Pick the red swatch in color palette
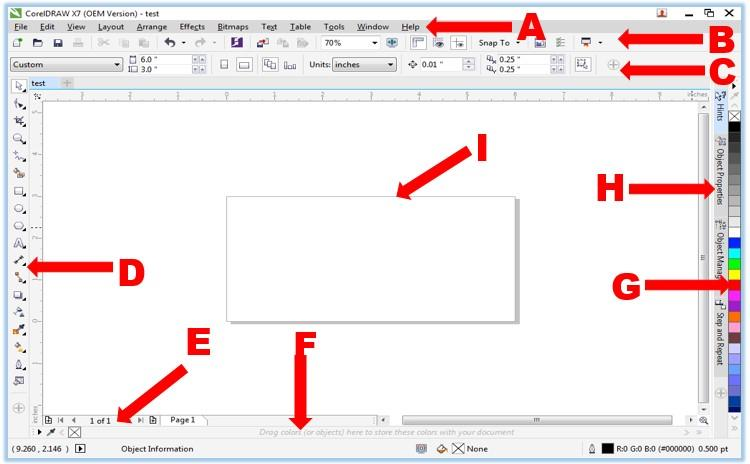The height and width of the screenshot is (464, 750). pyautogui.click(x=735, y=285)
